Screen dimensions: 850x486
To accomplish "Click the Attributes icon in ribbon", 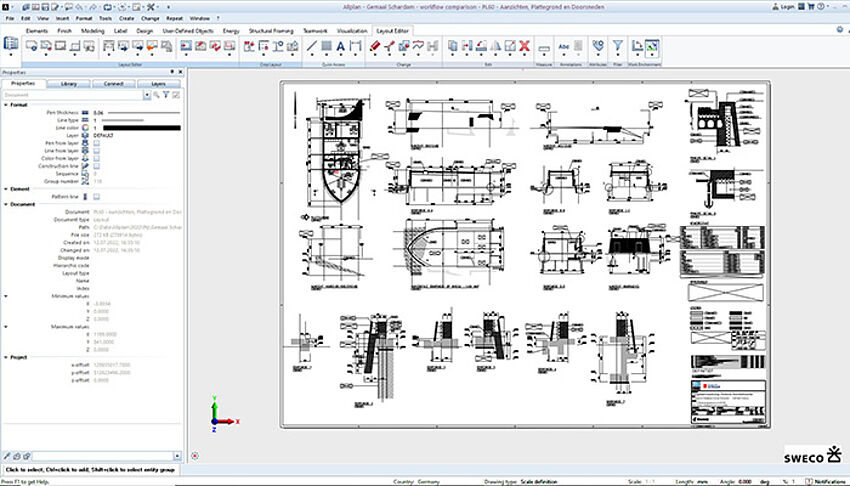I will tap(597, 46).
